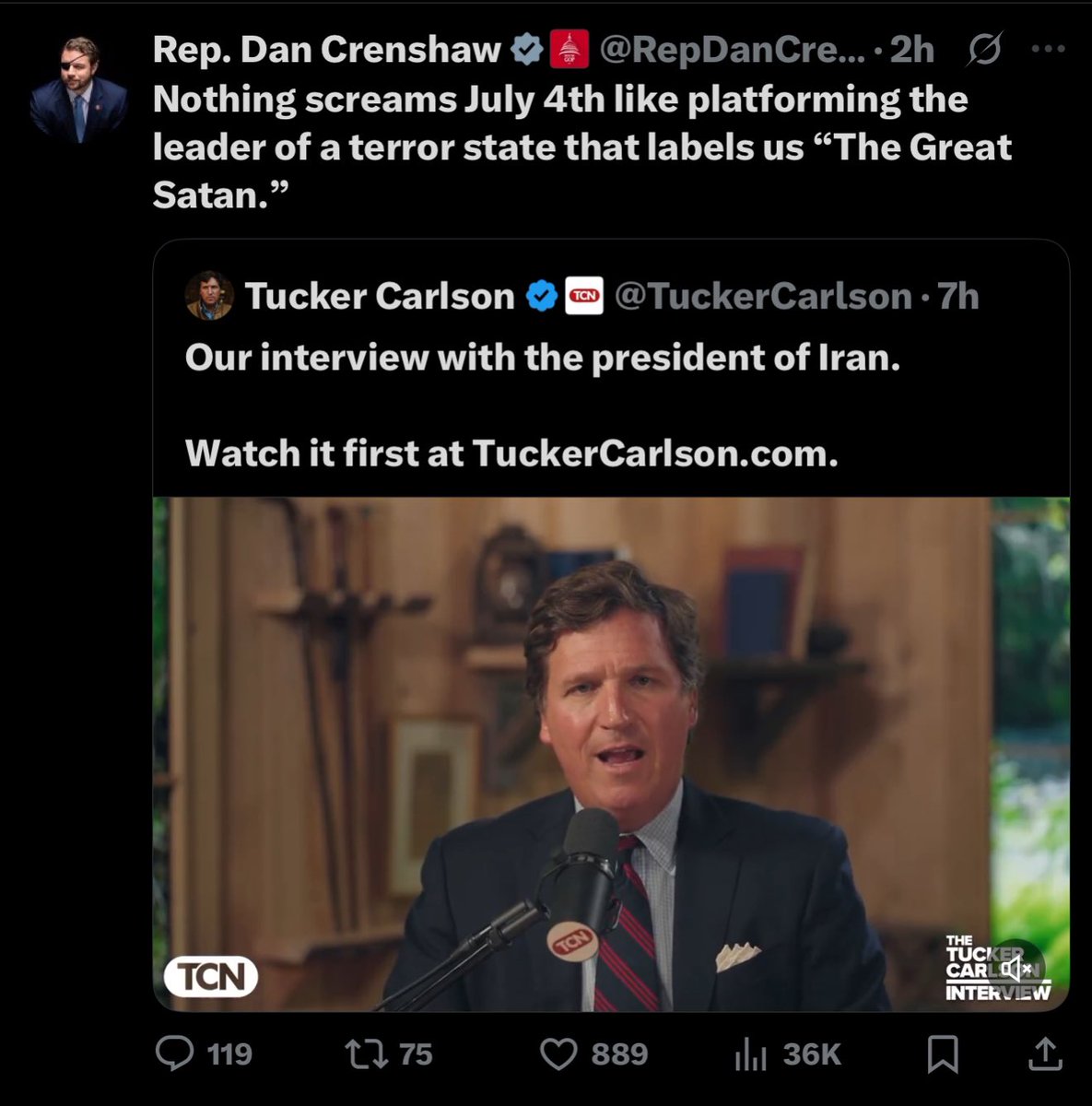Screen dimensions: 1092x1106
Task: Click the Rep. Dan Crenshaw display name
Action: (x=326, y=50)
